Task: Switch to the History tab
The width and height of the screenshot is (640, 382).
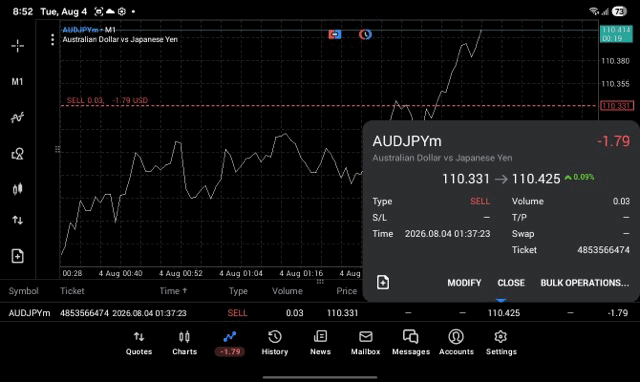Action: pos(275,343)
